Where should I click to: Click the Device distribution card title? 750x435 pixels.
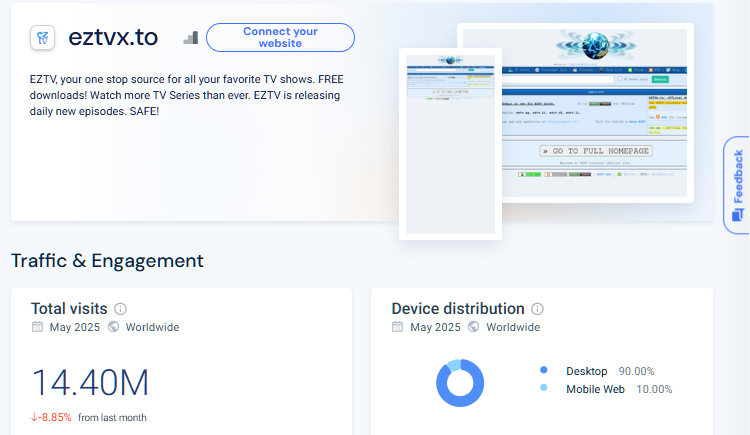tap(458, 309)
